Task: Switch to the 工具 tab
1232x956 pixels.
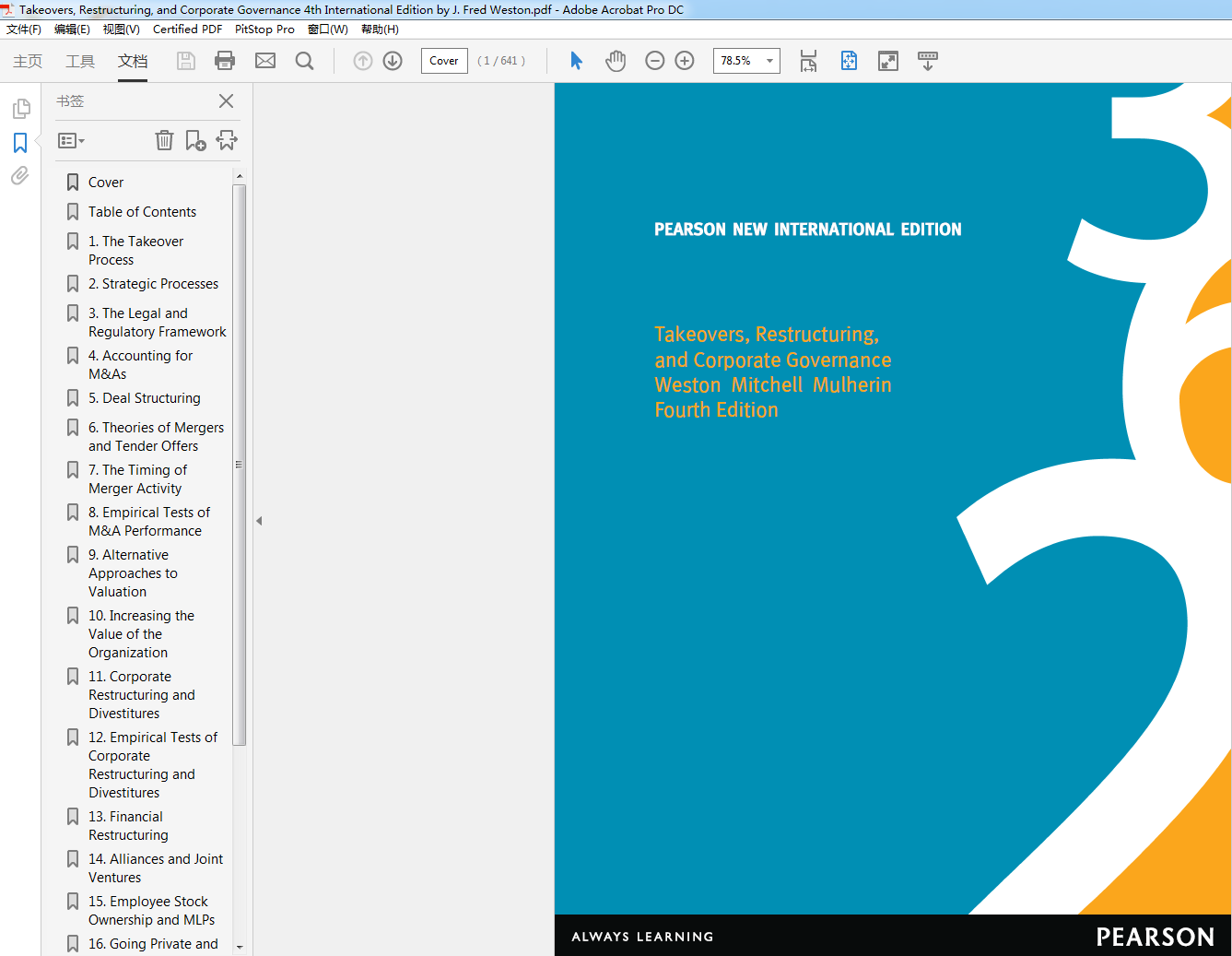Action: point(80,61)
